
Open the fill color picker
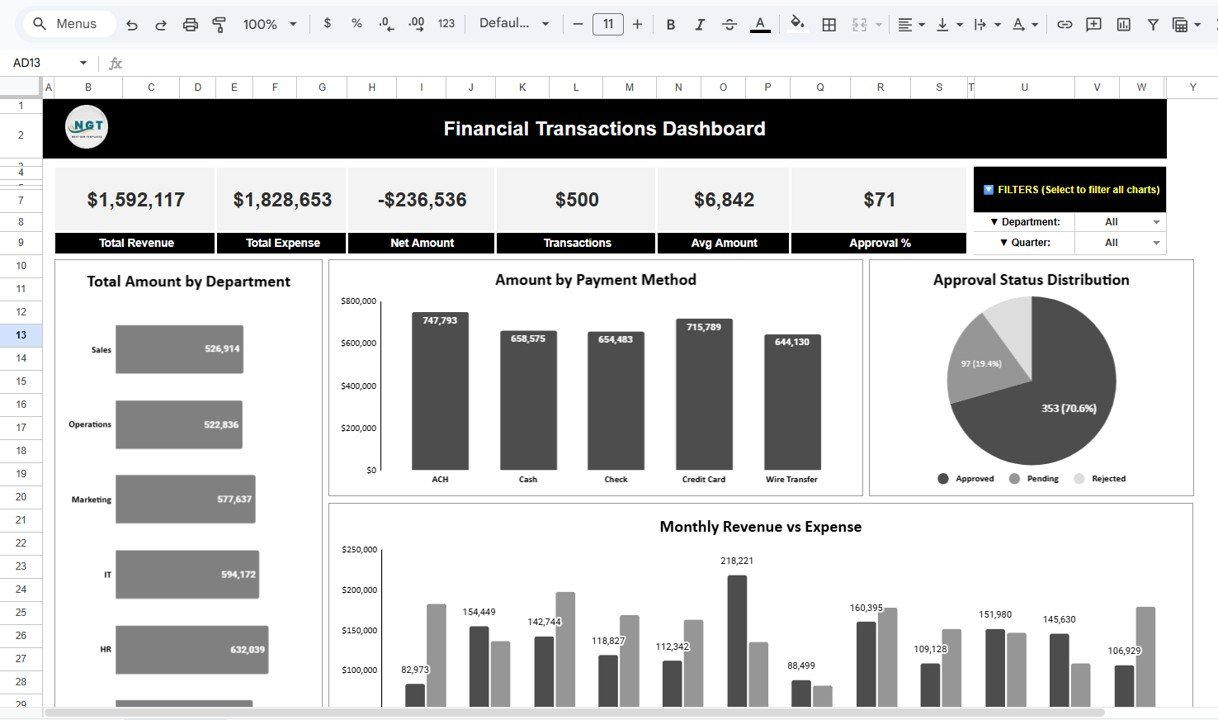click(797, 24)
